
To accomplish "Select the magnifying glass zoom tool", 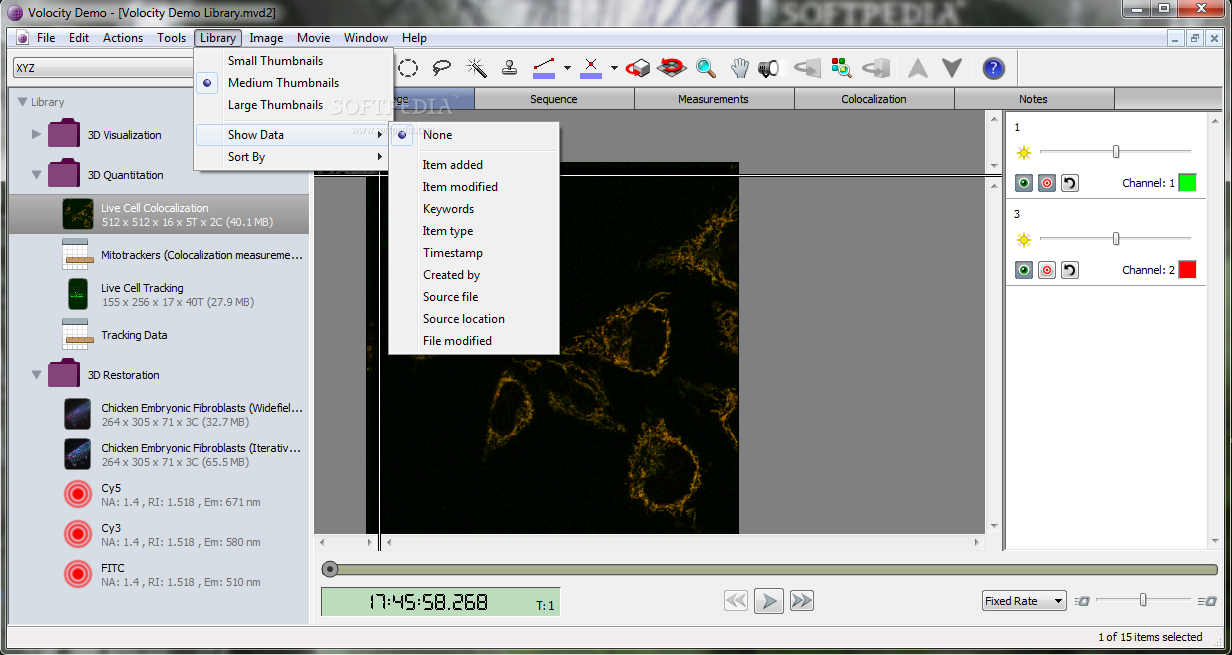I will click(706, 68).
